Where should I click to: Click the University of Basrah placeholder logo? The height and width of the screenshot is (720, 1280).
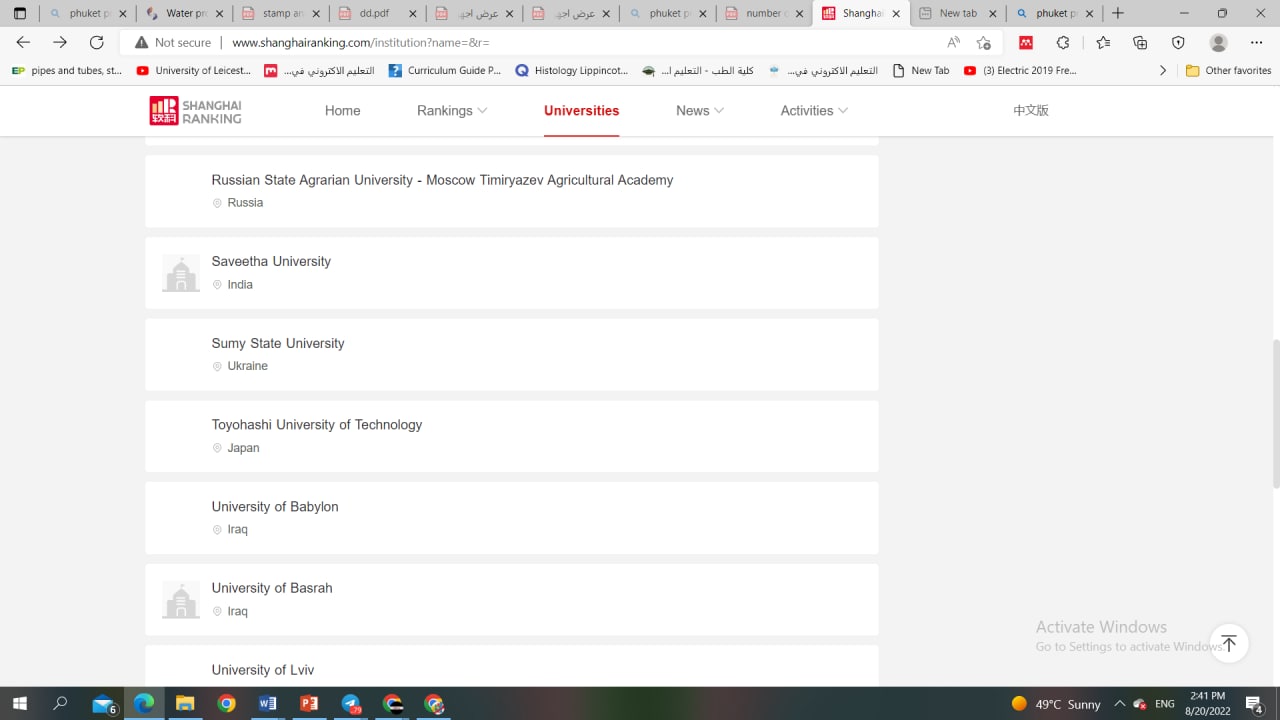click(181, 600)
